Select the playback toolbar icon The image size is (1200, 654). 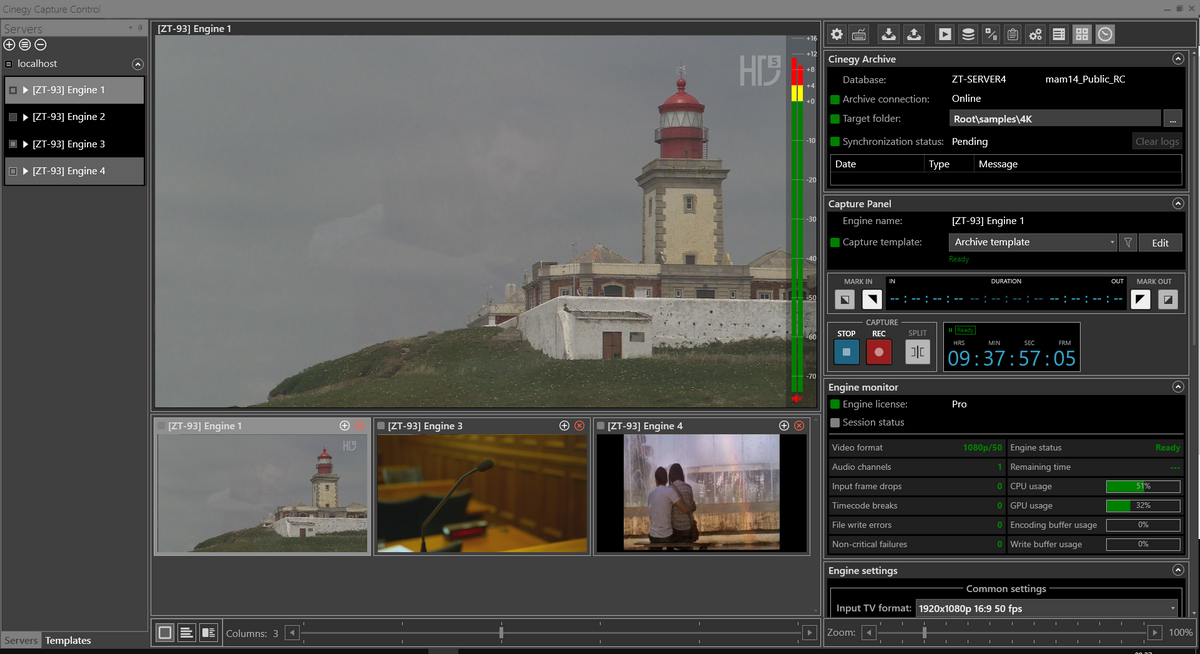(945, 33)
